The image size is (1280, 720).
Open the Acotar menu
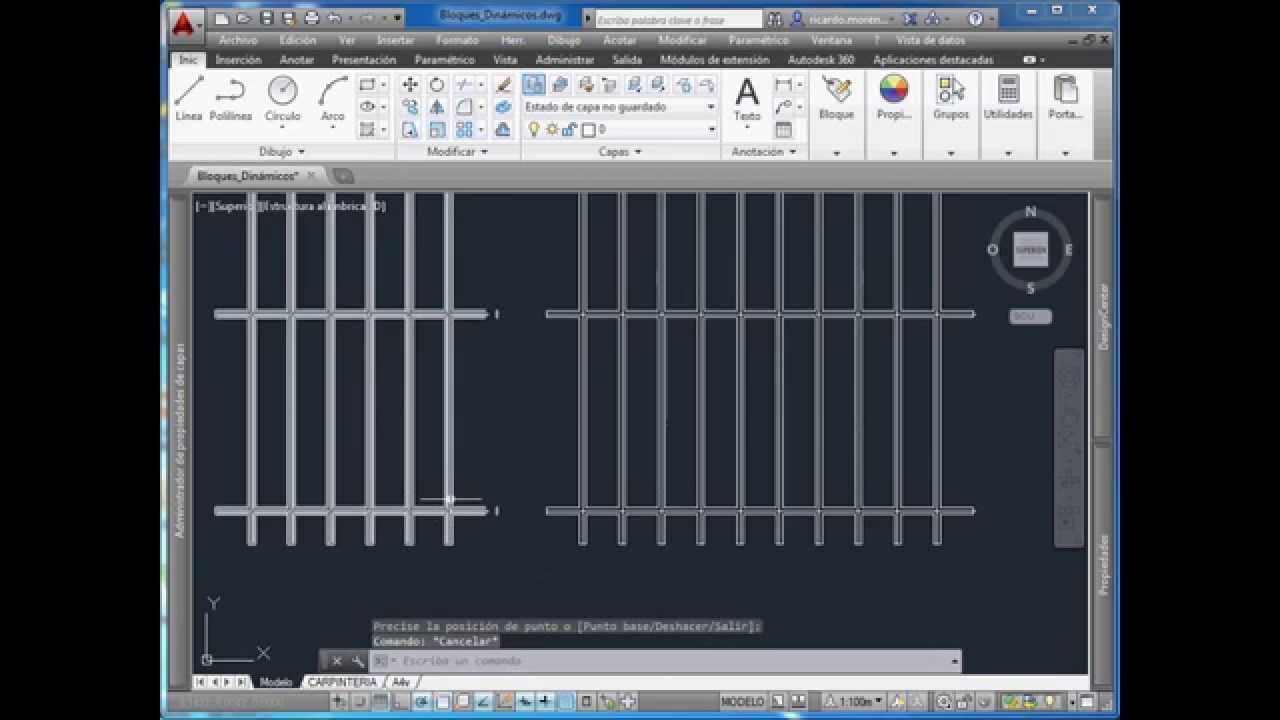[620, 40]
